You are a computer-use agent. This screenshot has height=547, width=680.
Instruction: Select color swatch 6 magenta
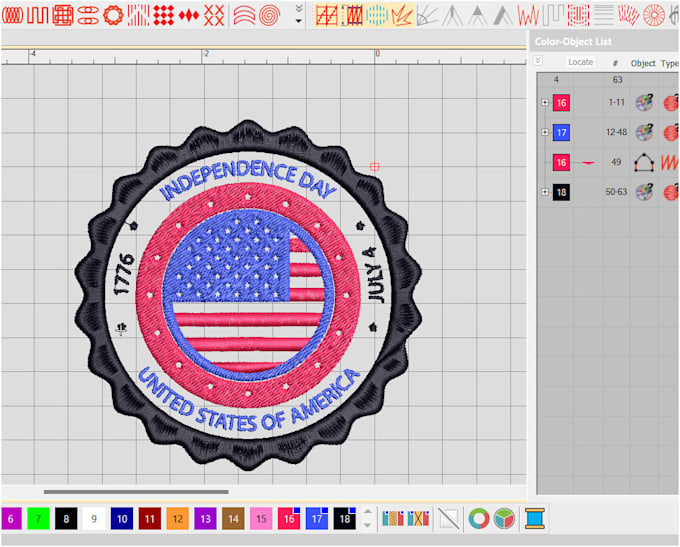click(x=11, y=518)
